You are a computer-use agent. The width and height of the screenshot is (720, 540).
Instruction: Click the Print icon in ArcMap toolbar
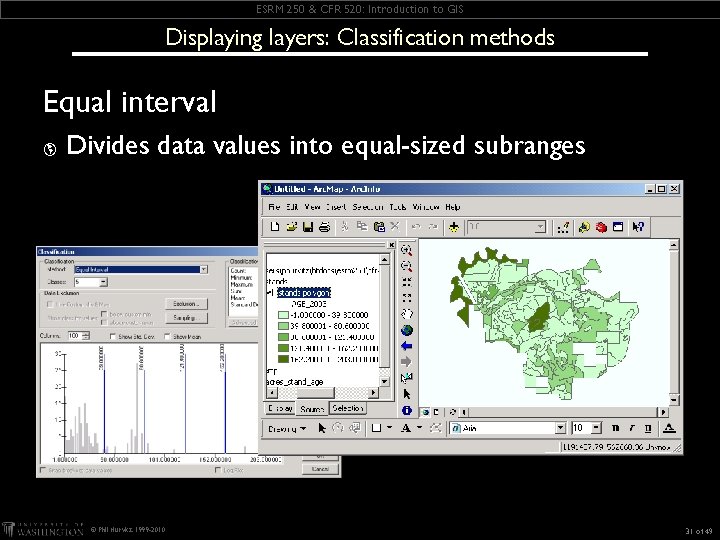(x=324, y=227)
